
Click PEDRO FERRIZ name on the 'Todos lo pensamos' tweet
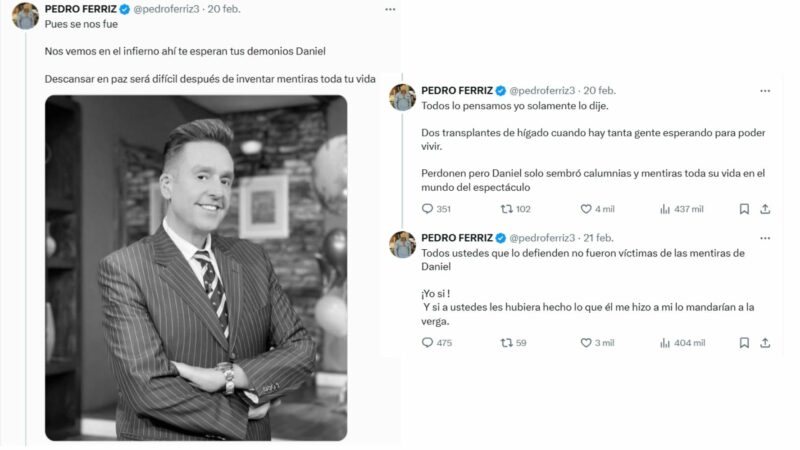click(x=457, y=90)
